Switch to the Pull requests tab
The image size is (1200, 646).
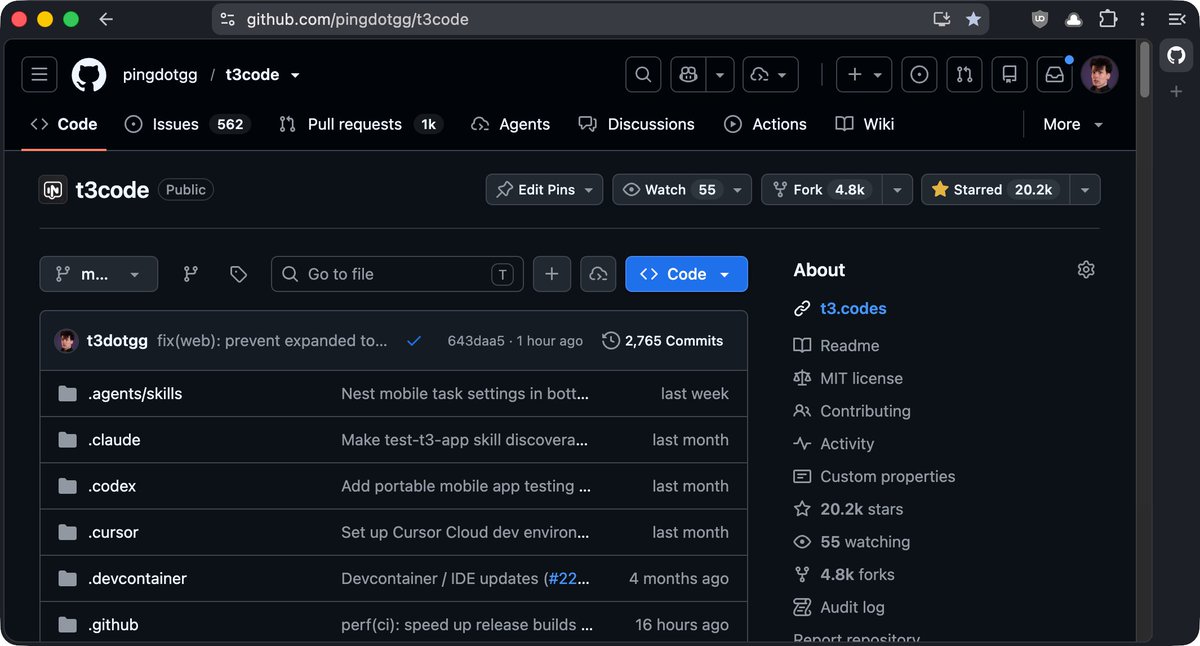point(360,124)
